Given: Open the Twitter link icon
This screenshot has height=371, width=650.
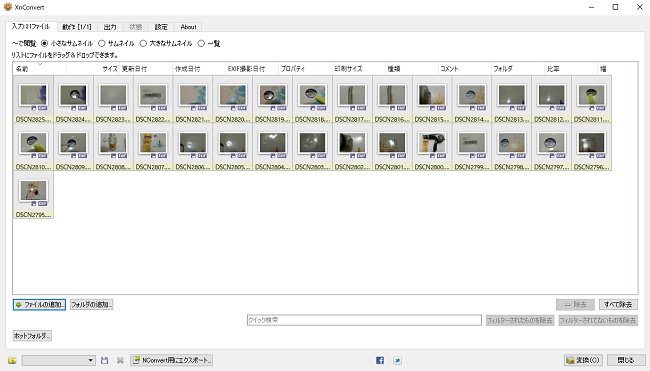Looking at the screenshot, I should tap(397, 360).
